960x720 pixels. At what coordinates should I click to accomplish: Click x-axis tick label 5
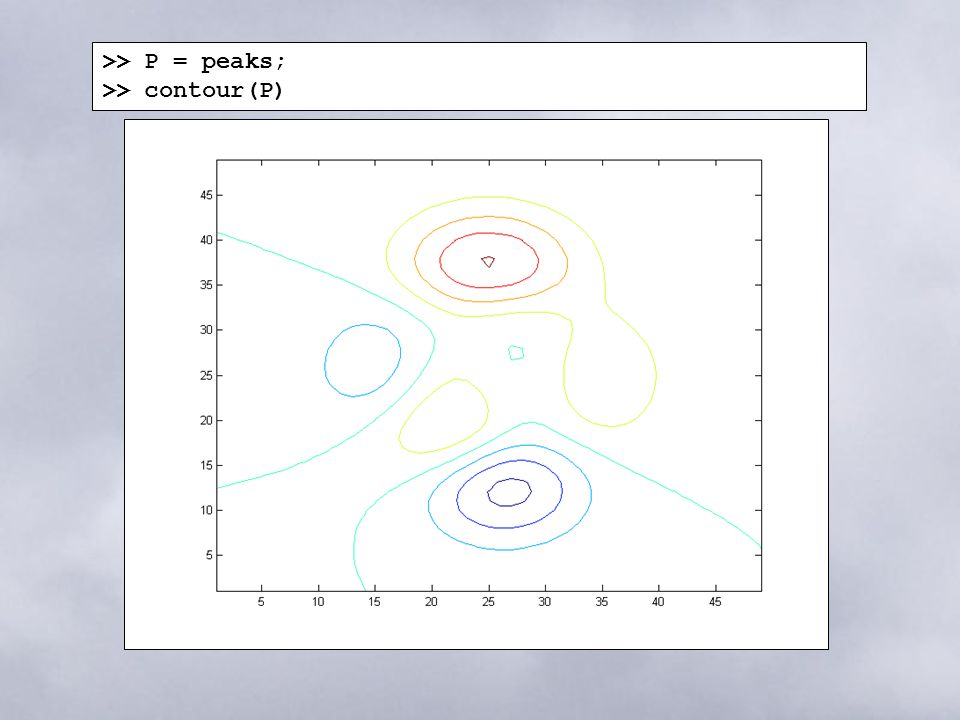pyautogui.click(x=261, y=602)
